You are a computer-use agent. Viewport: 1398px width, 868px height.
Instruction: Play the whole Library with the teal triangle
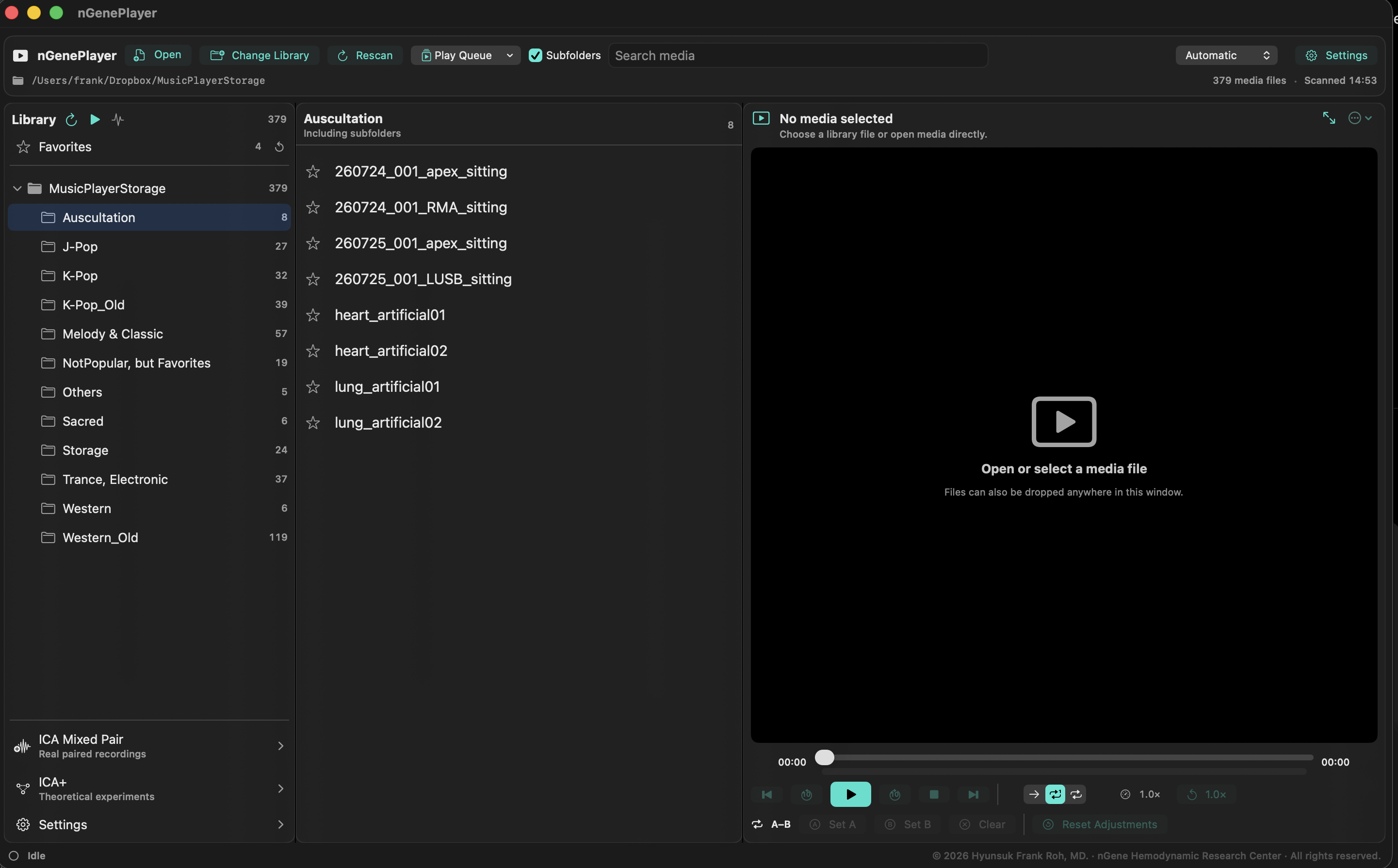[x=95, y=119]
